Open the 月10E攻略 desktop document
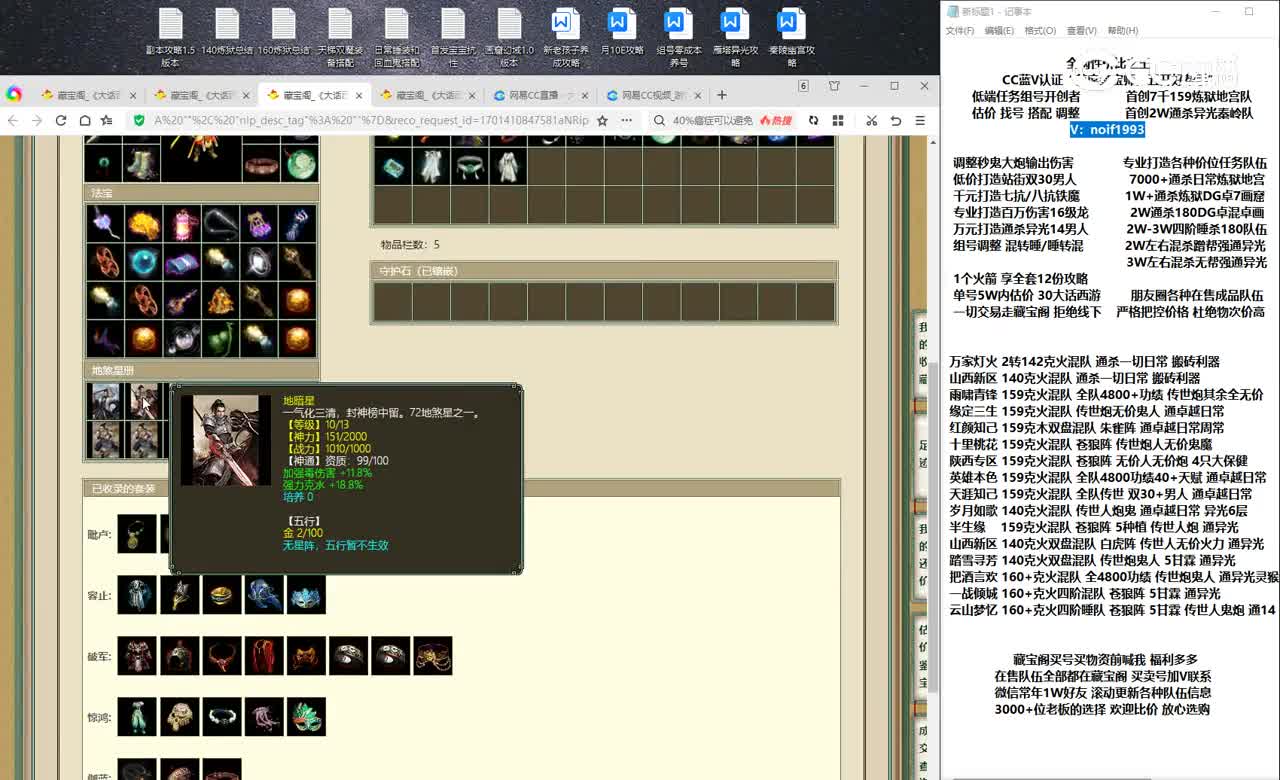The height and width of the screenshot is (780, 1280). 622,32
